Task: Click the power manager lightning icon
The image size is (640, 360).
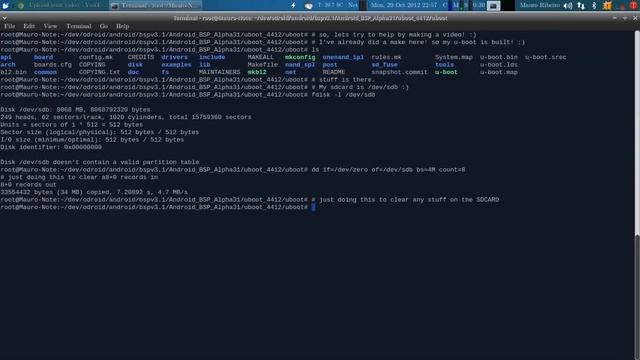Action: (293, 5)
